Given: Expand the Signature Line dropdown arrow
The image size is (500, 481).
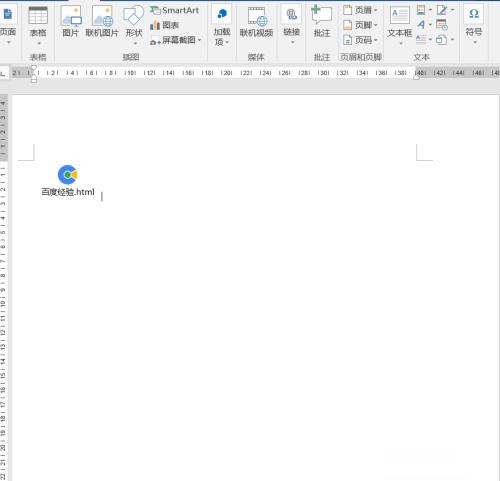Looking at the screenshot, I should 452,10.
